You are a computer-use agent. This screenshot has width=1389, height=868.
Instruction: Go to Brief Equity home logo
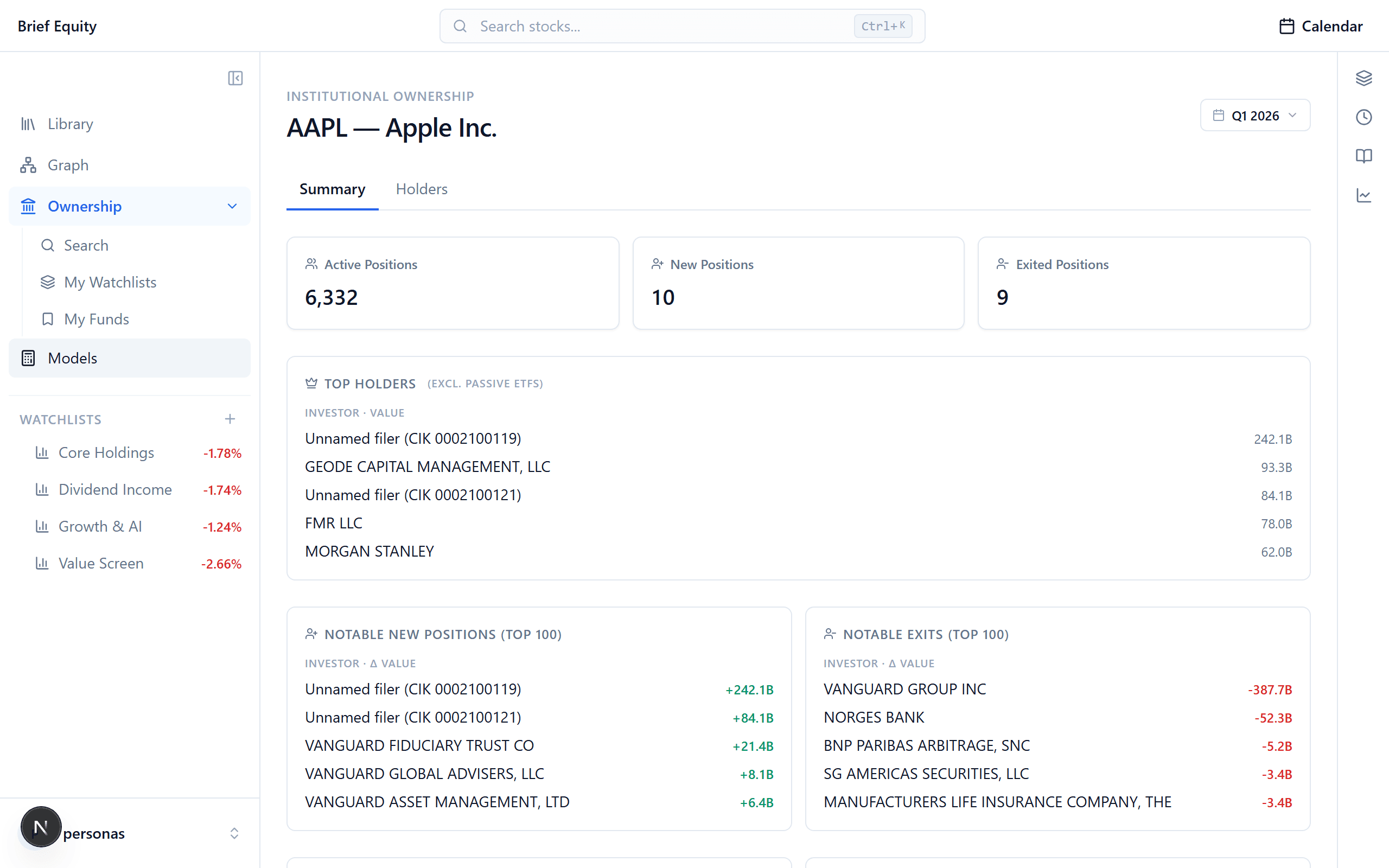pyautogui.click(x=57, y=27)
